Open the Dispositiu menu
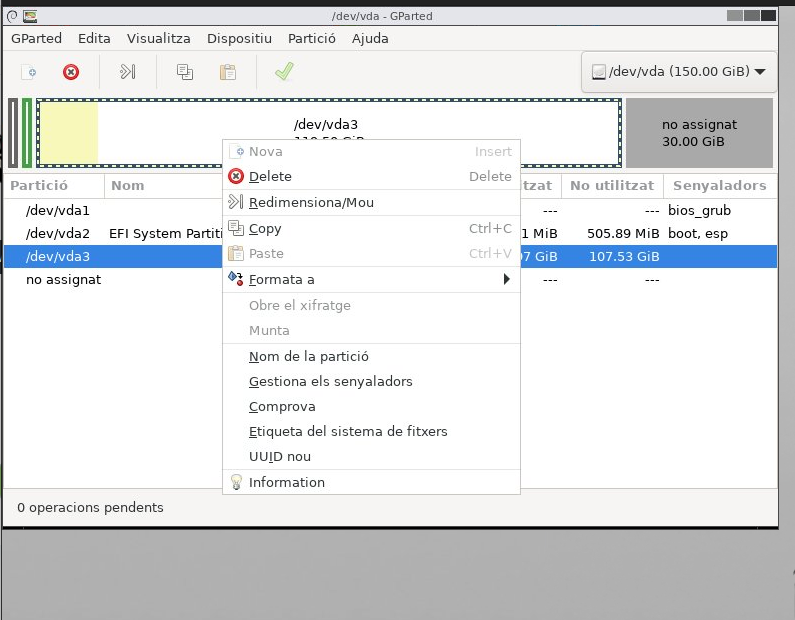The width and height of the screenshot is (795, 620). click(x=239, y=38)
